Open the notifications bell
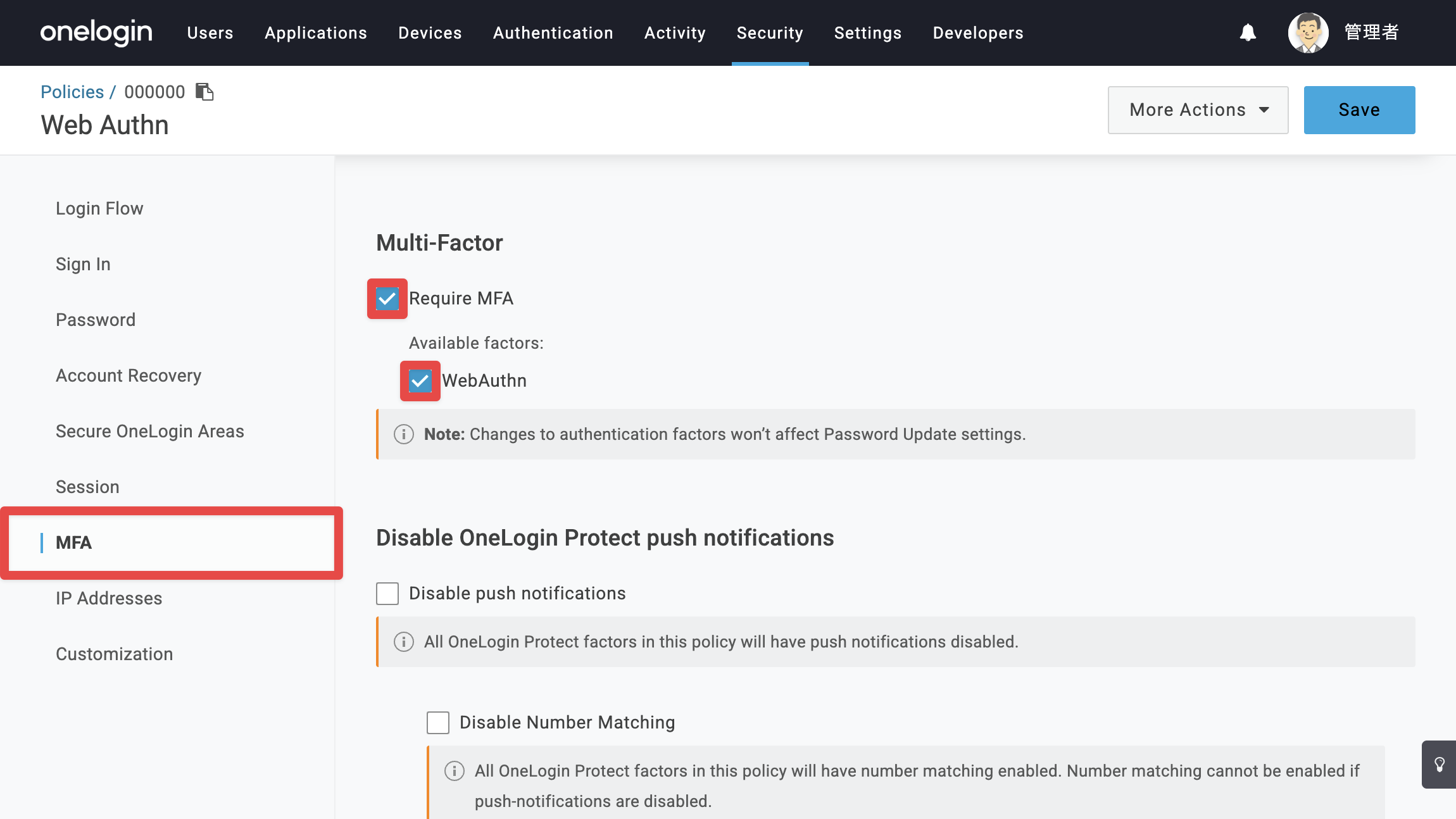Viewport: 1456px width, 819px height. pos(1248,32)
